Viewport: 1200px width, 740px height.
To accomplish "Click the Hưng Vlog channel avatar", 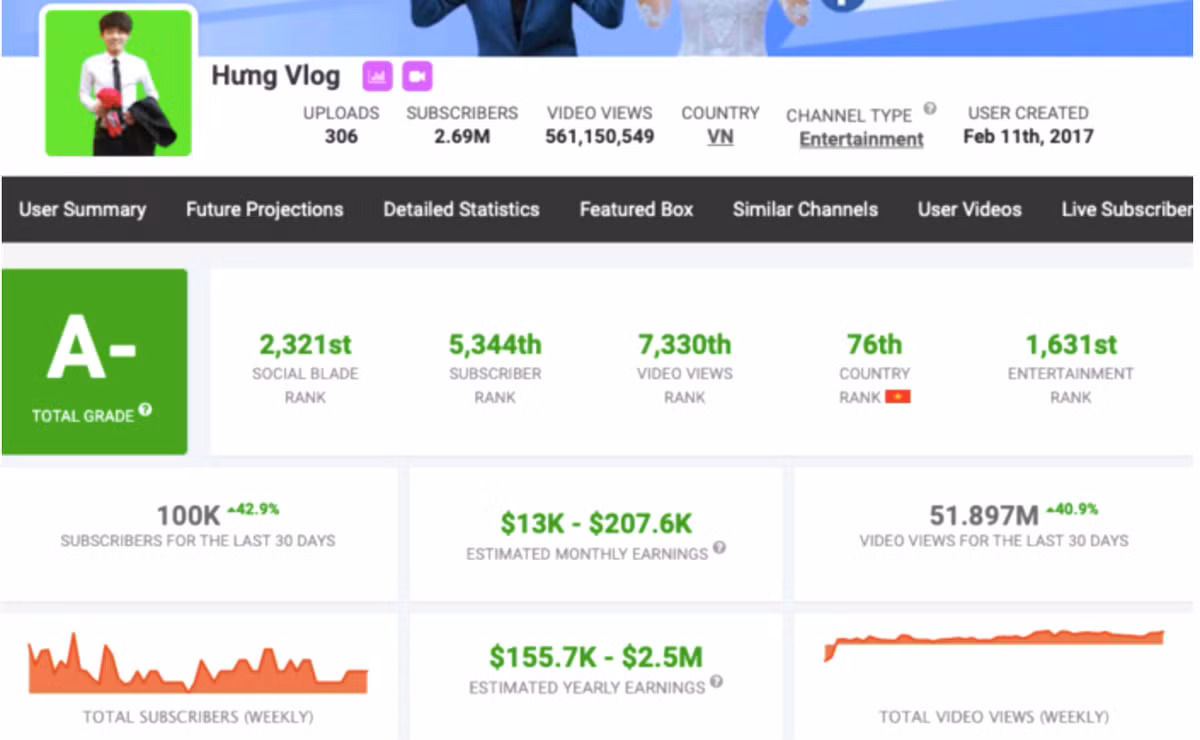I will [x=118, y=83].
